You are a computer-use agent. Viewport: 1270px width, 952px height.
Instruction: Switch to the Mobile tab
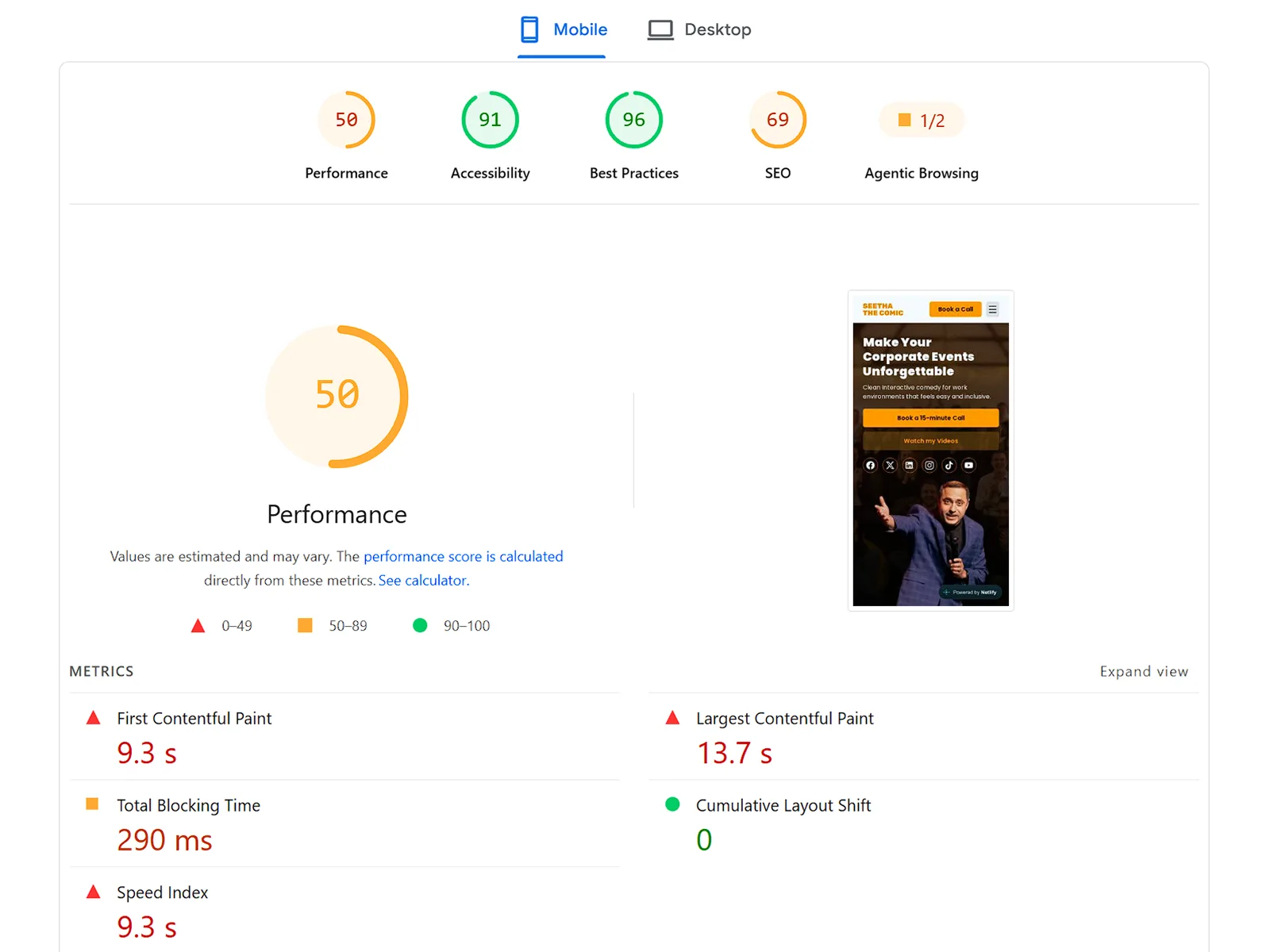pyautogui.click(x=562, y=29)
